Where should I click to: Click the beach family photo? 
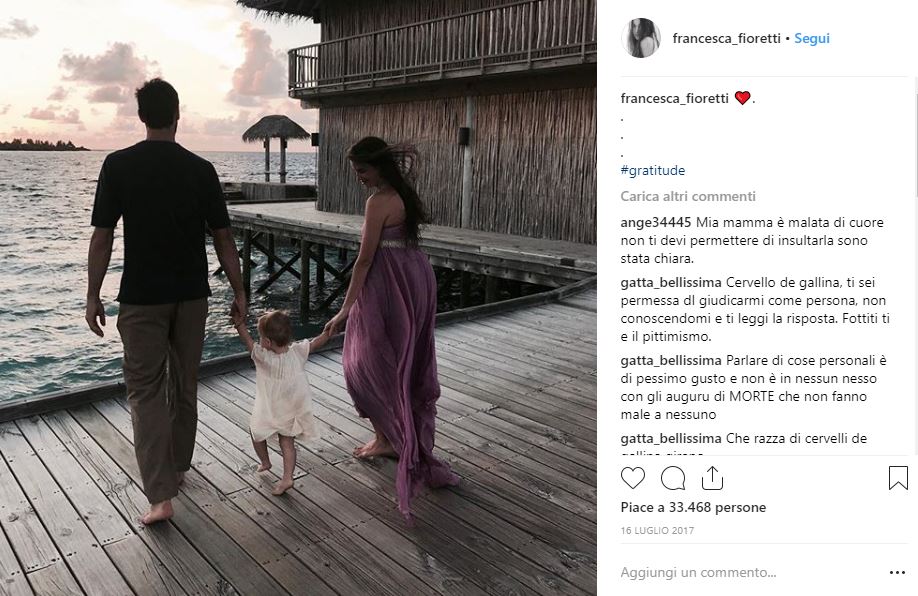298,298
